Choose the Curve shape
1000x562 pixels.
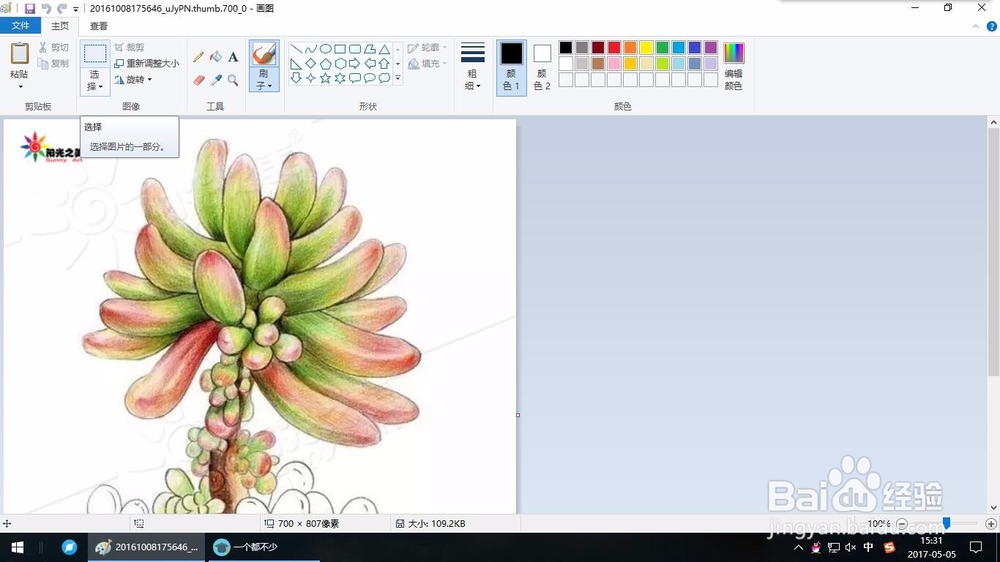[311, 49]
